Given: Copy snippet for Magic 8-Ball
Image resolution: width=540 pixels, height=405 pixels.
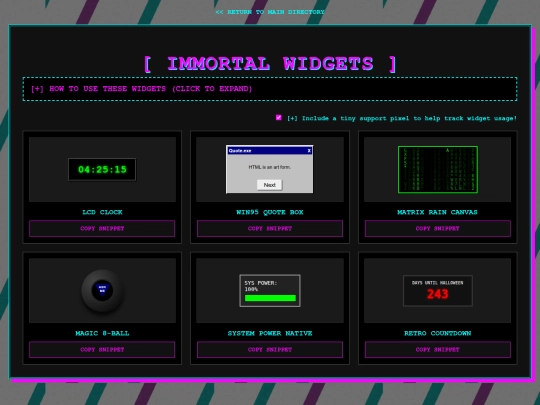Looking at the screenshot, I should coord(102,350).
